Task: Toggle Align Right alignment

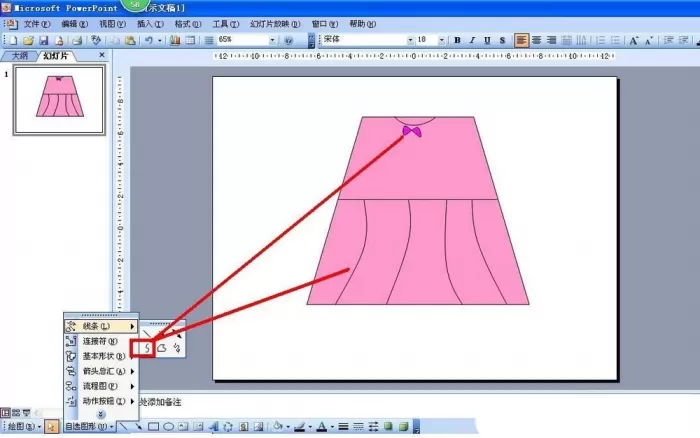Action: pos(551,41)
